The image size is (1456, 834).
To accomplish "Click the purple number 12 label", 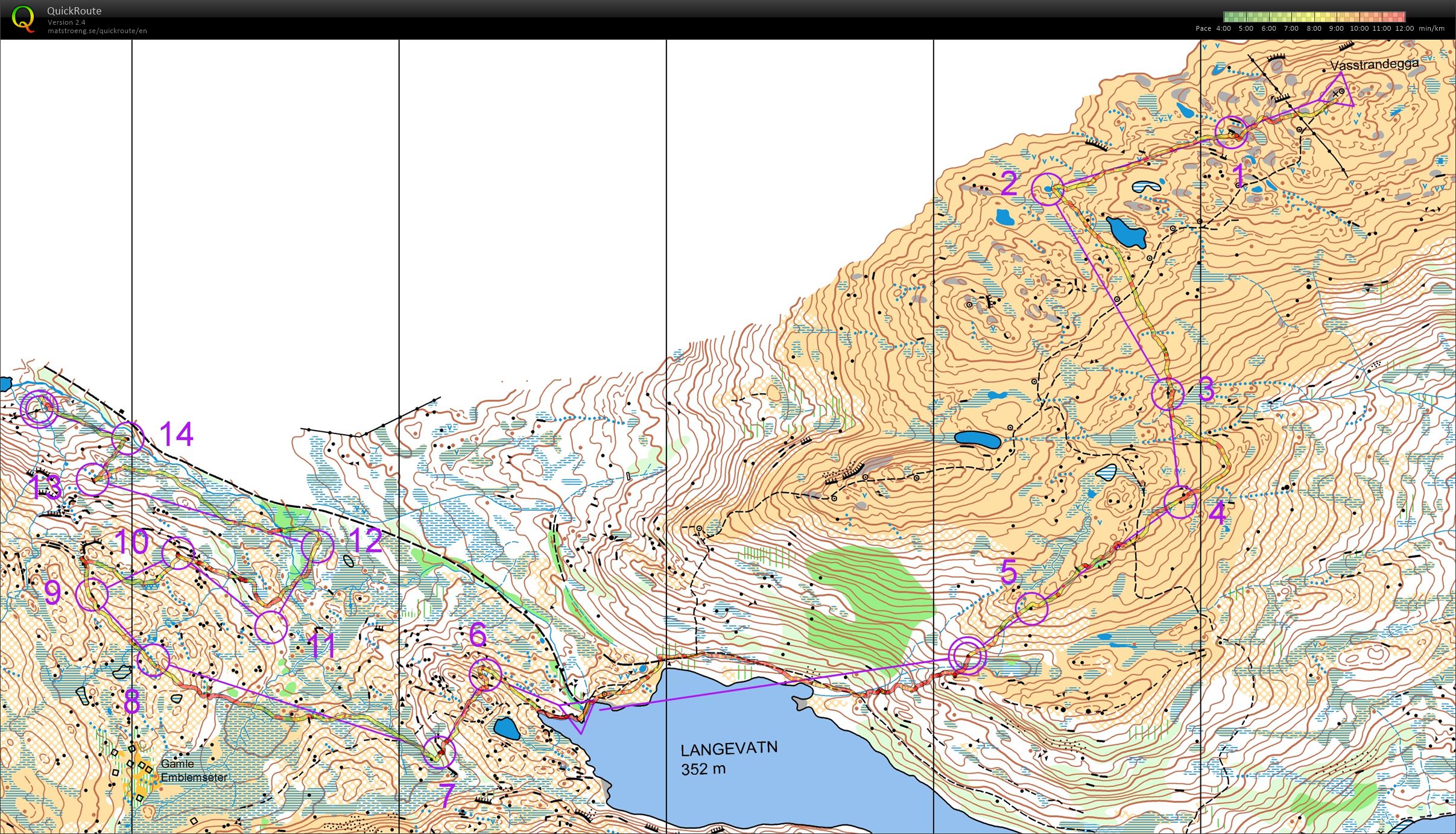I will [366, 541].
